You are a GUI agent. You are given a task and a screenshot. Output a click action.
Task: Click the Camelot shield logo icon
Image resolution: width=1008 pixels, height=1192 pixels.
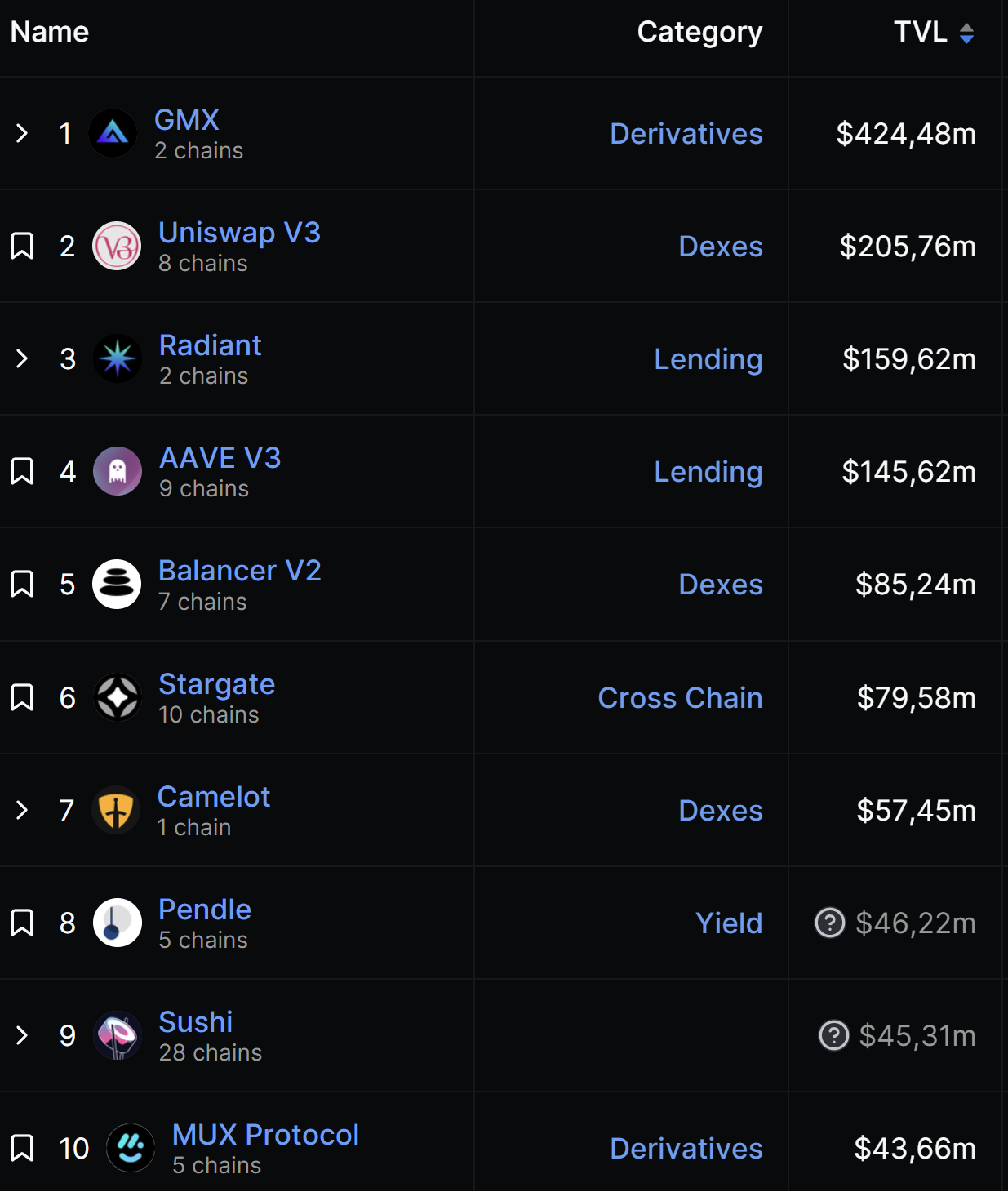[116, 810]
